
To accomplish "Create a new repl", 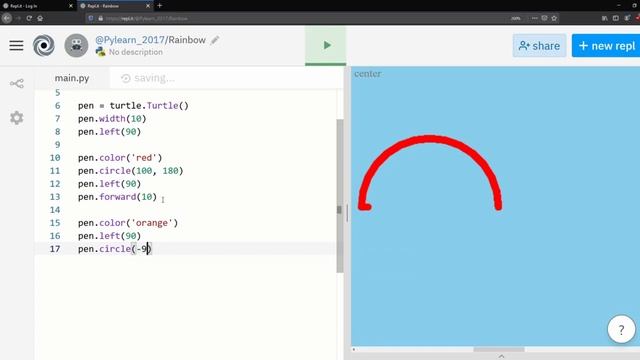I will coord(606,46).
